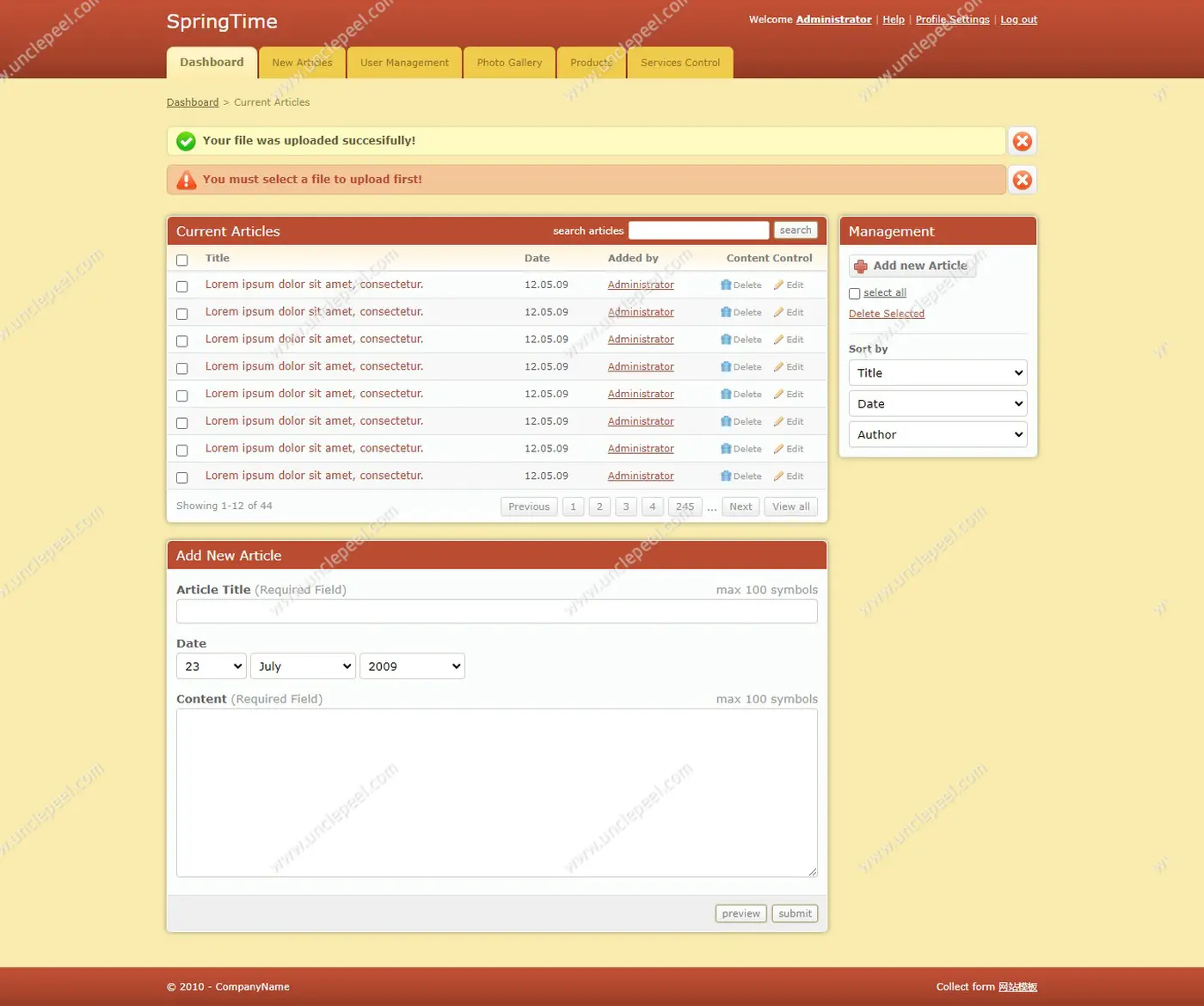Click the green checkmark success icon
The height and width of the screenshot is (1006, 1204).
[x=186, y=141]
